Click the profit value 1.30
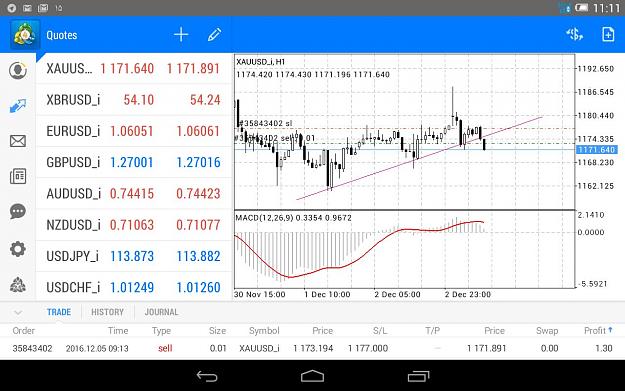Image resolution: width=625 pixels, height=391 pixels. (x=603, y=348)
